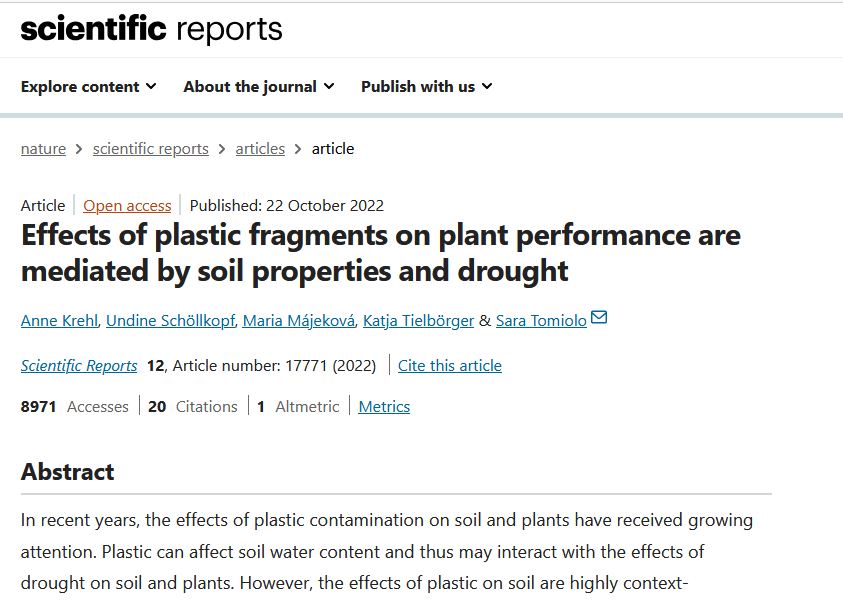Click the chevron after the nature breadcrumb

click(79, 149)
